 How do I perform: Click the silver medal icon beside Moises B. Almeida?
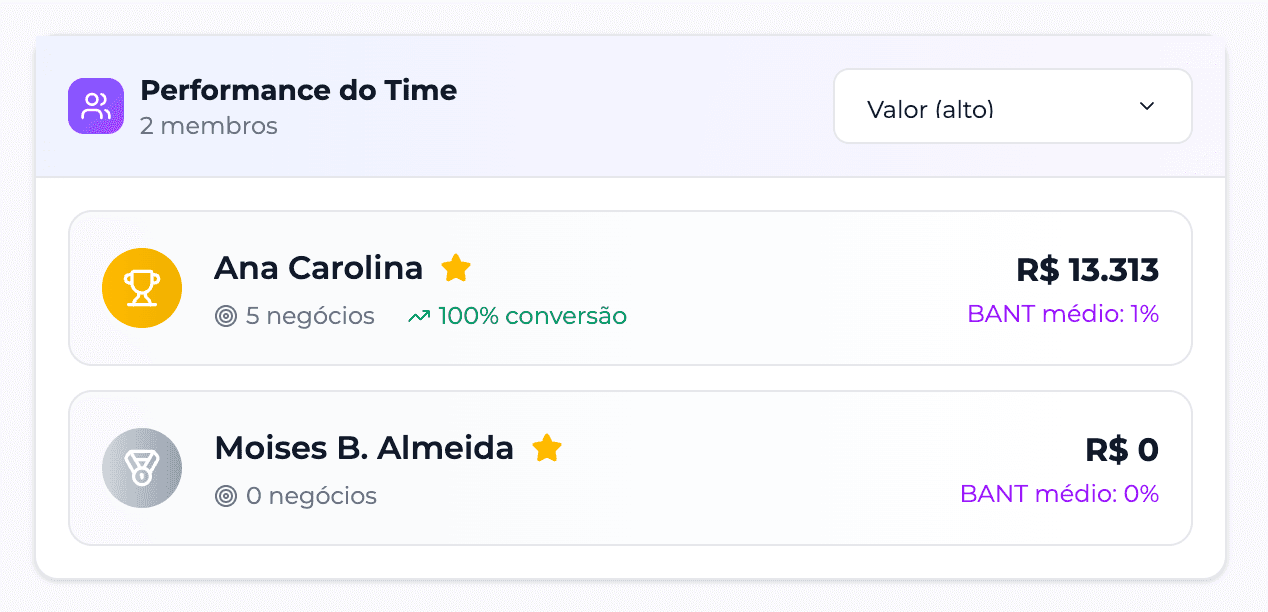tap(142, 468)
